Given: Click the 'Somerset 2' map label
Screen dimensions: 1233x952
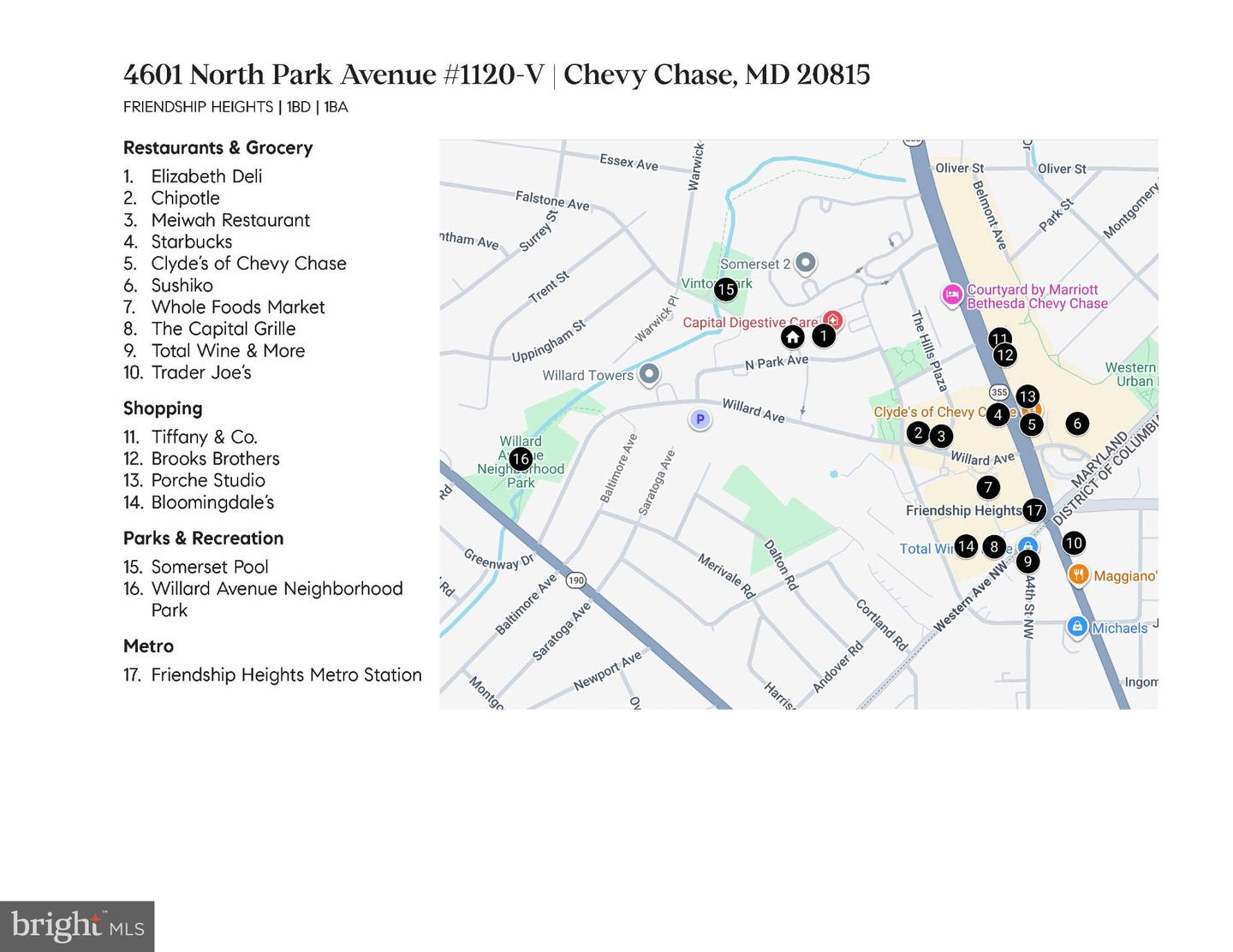Looking at the screenshot, I should [755, 264].
